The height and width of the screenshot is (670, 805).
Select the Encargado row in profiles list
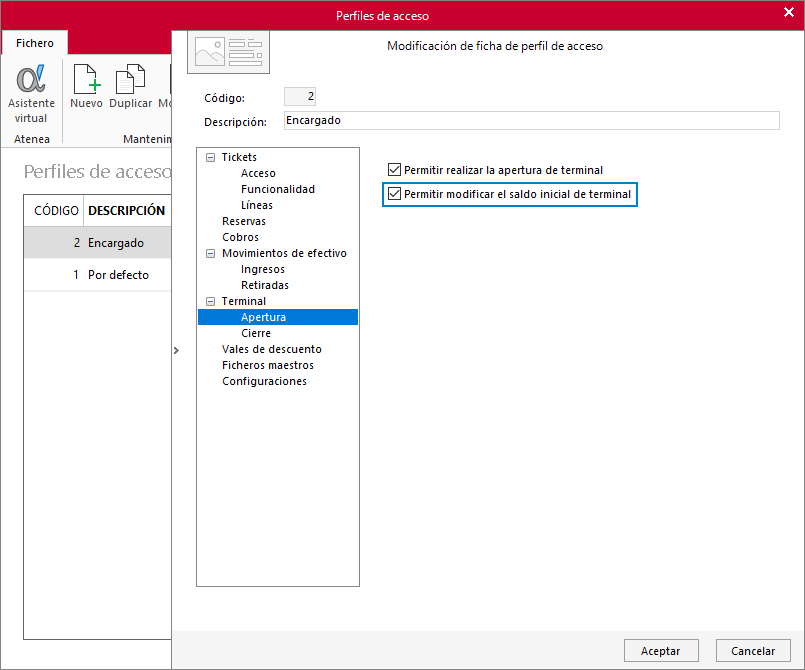(x=98, y=243)
